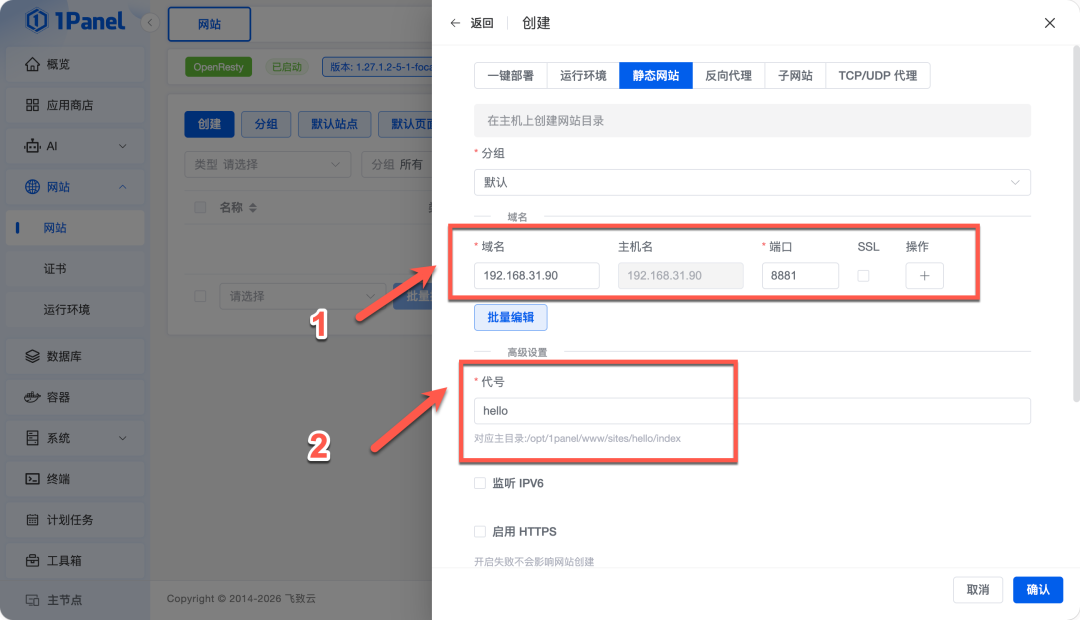Screen dimensions: 1080x620
Task: Click the 终端 terminal icon
Action: (32, 479)
